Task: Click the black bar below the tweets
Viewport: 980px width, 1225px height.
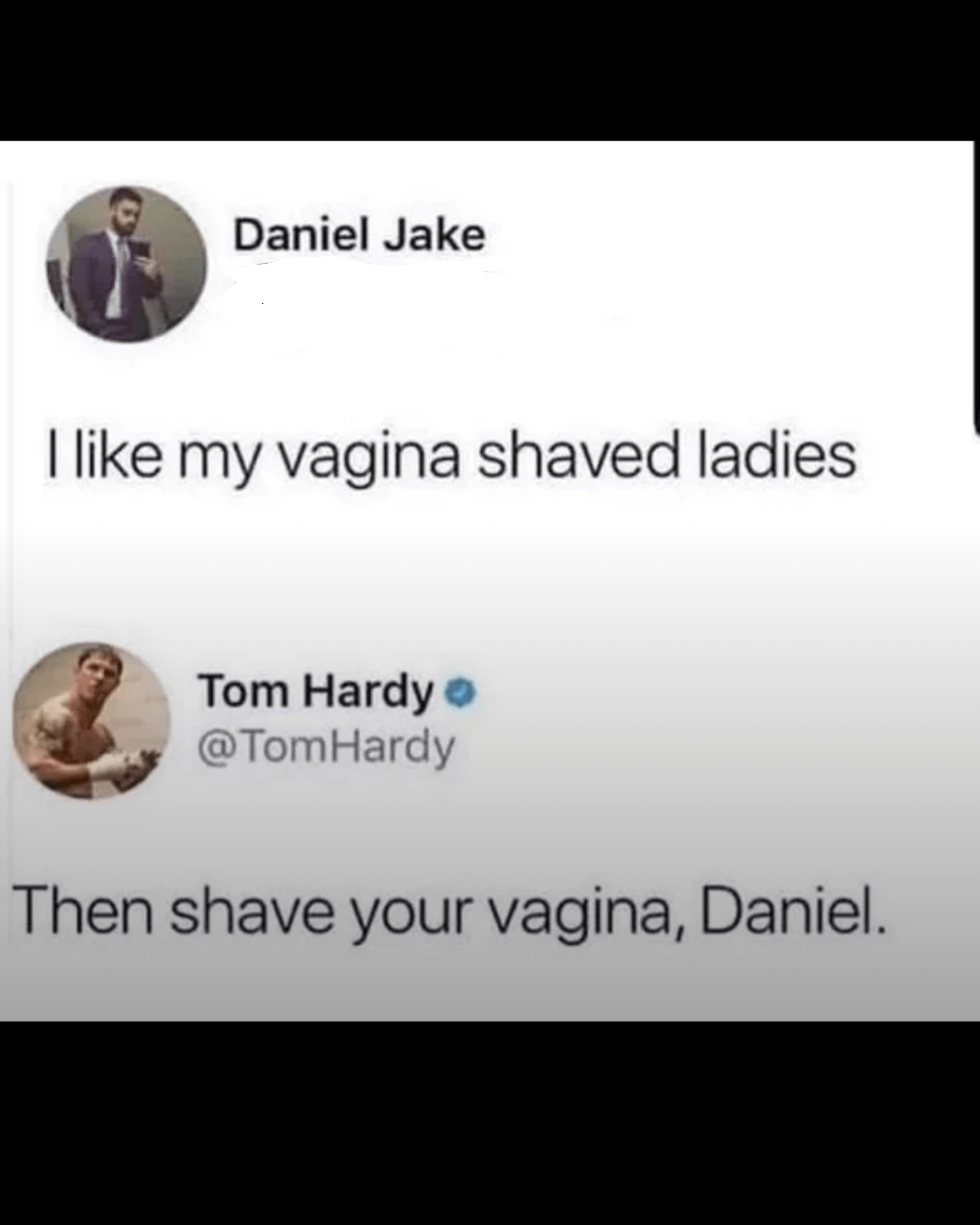Action: tap(490, 1123)
